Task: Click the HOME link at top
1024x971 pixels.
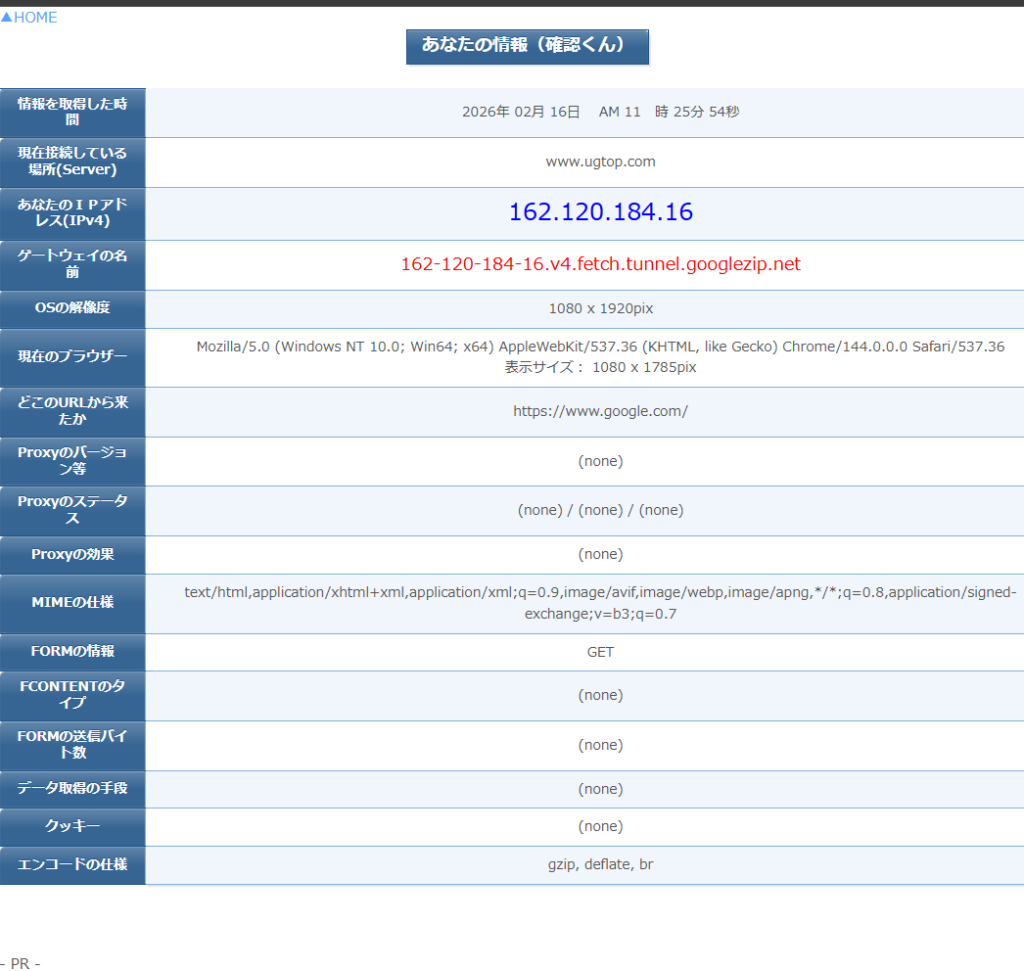Action: pos(30,17)
